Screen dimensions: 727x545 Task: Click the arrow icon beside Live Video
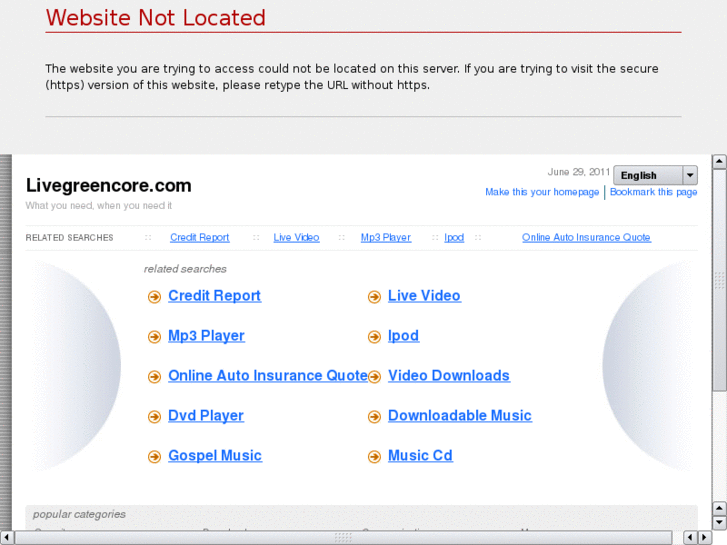pos(374,296)
